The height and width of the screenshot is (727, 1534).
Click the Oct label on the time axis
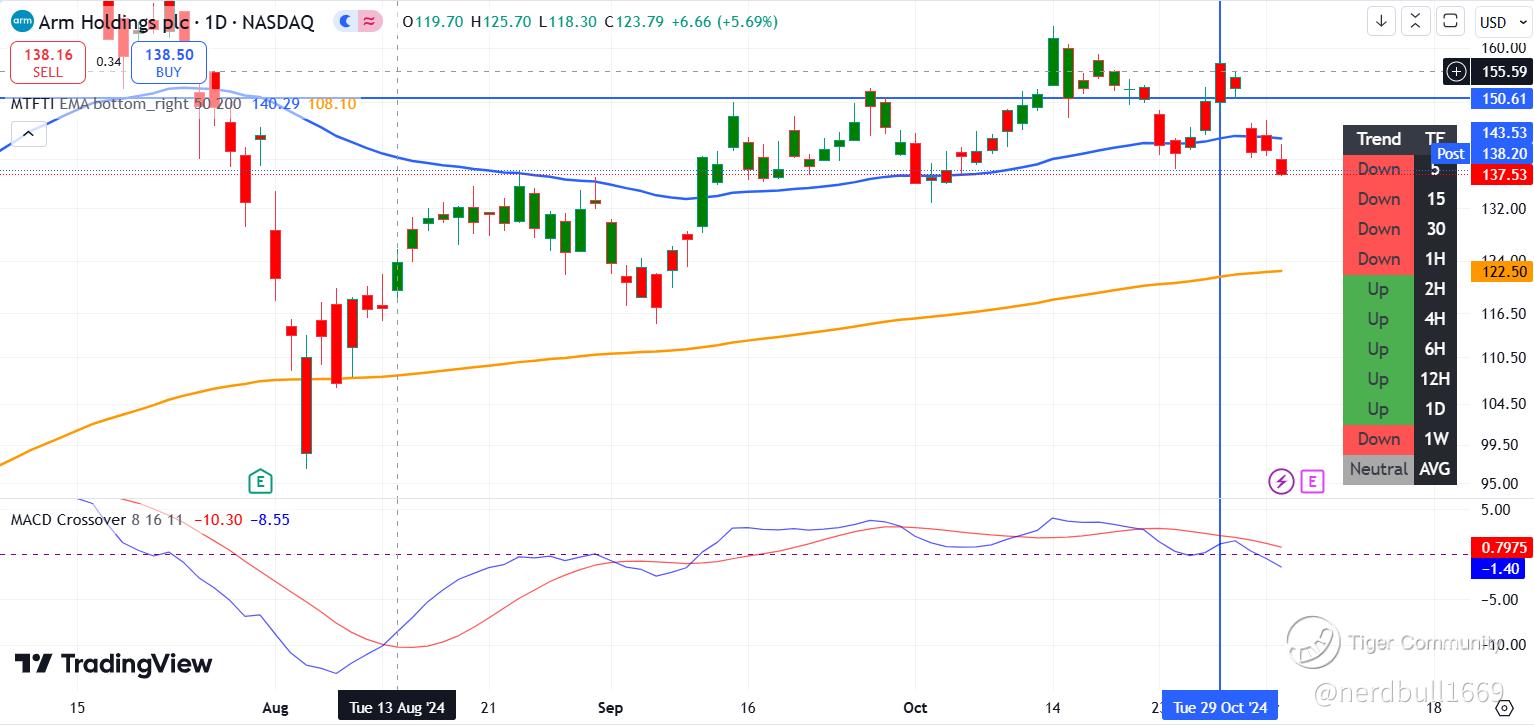(x=915, y=708)
